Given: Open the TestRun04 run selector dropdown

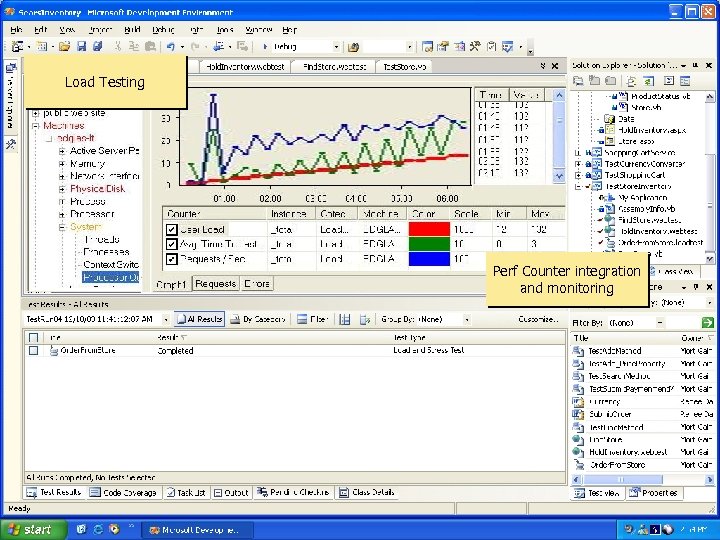Looking at the screenshot, I should click(166, 319).
